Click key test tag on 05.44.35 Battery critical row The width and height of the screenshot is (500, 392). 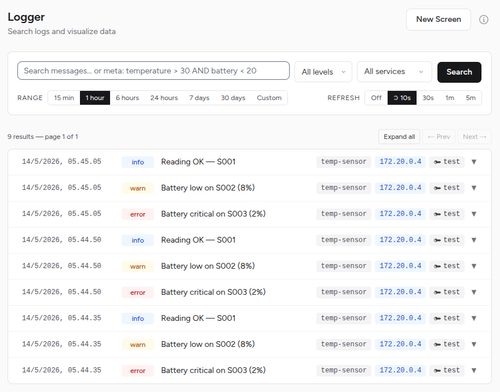[447, 370]
